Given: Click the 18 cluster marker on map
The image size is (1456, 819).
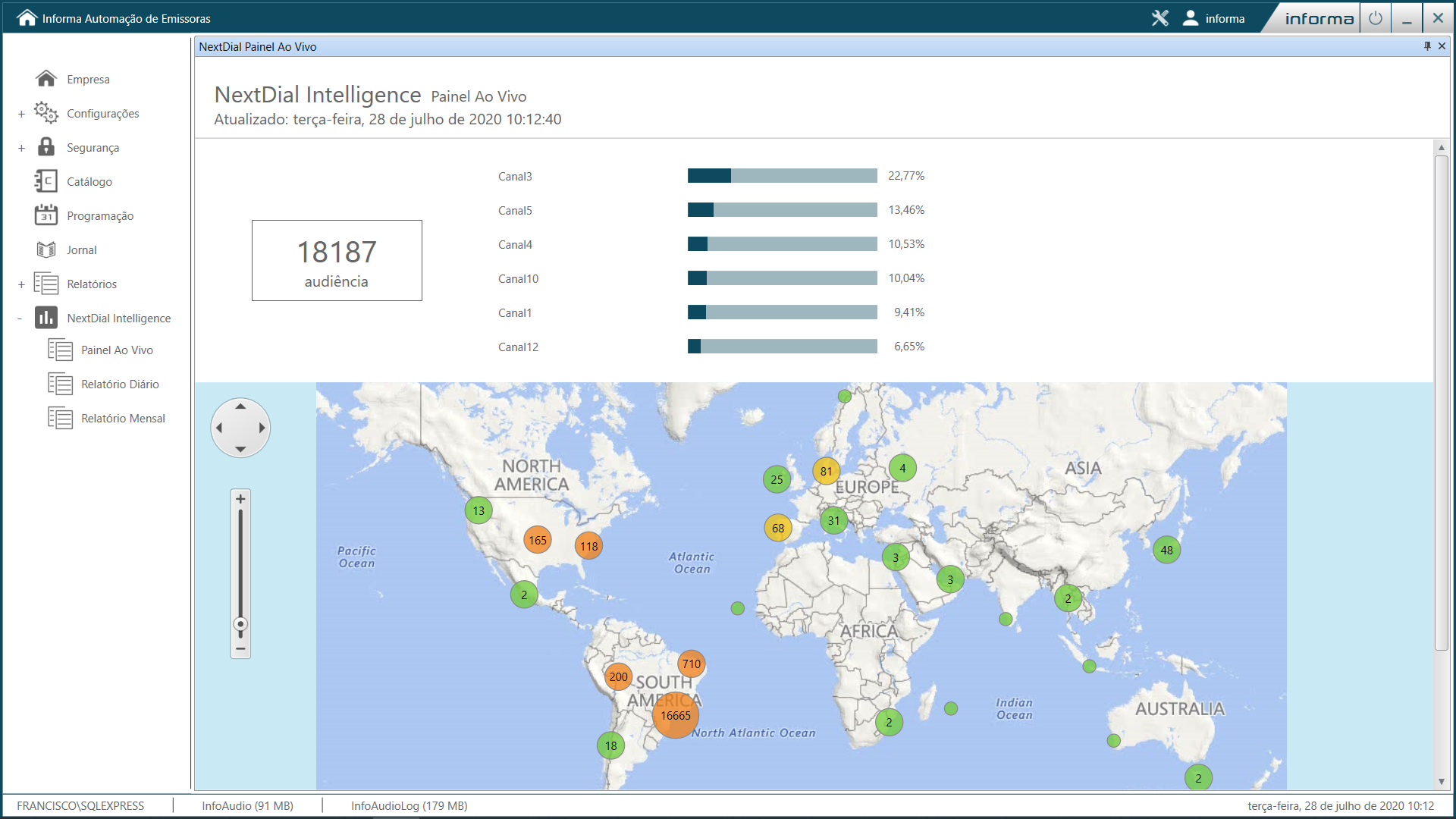Looking at the screenshot, I should [610, 745].
